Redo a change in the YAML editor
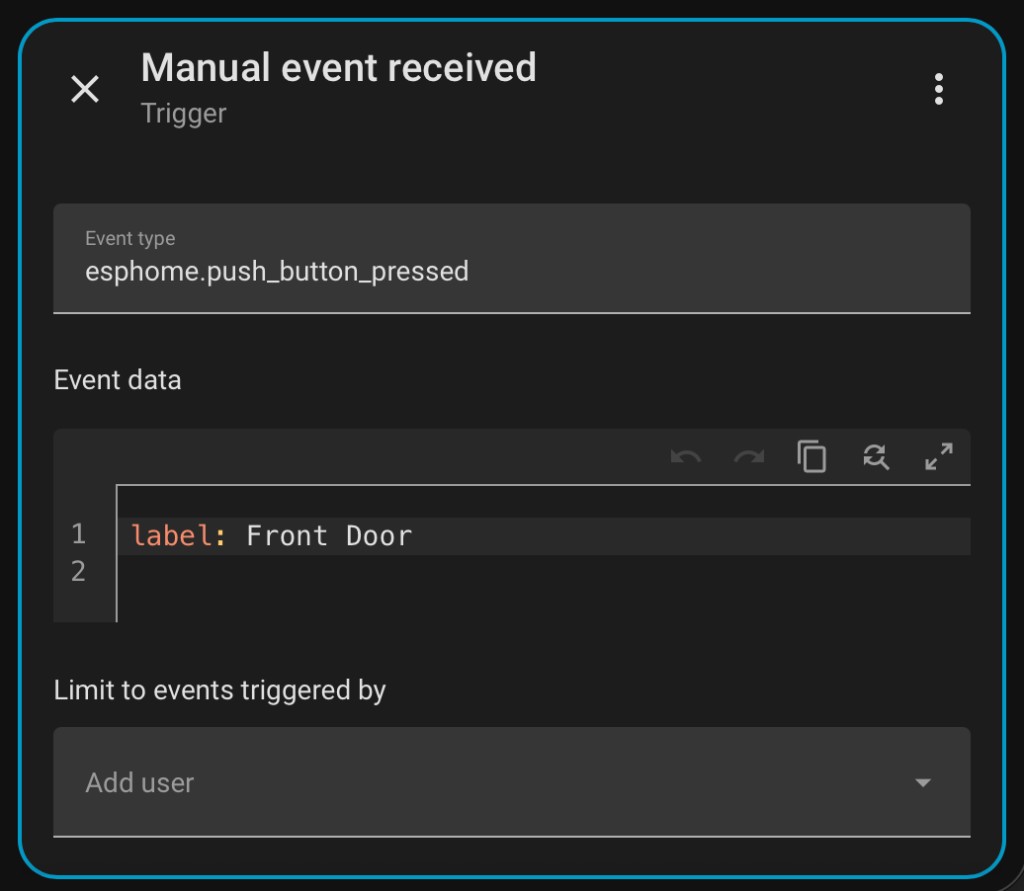Viewport: 1024px width, 891px height. (x=748, y=456)
